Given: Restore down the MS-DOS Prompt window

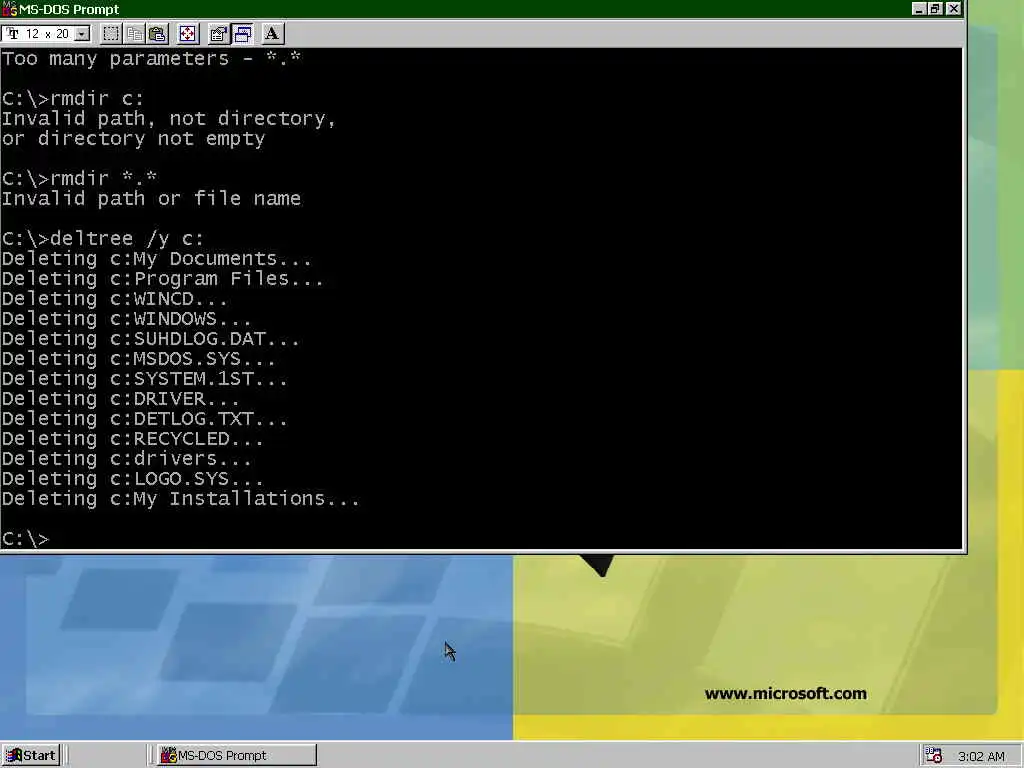Looking at the screenshot, I should click(x=935, y=8).
